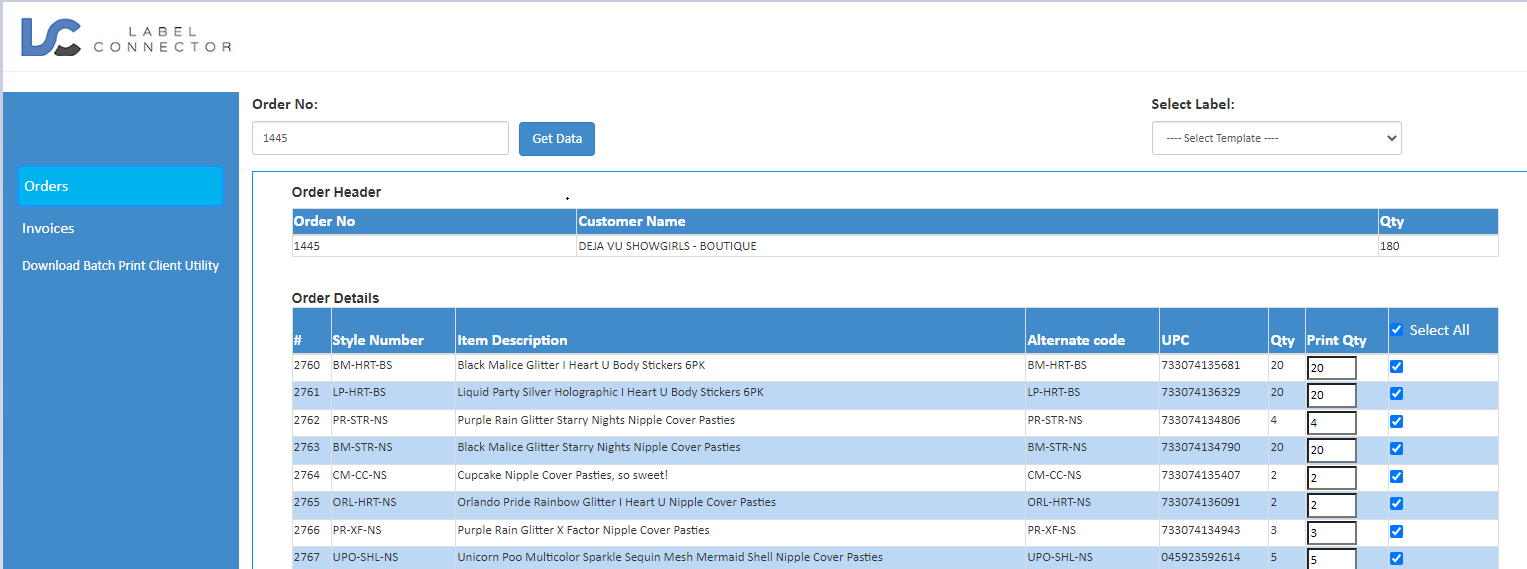Click the Black Malice Glitter I Heart U description
Screen dimensions: 1527x569
pos(581,366)
